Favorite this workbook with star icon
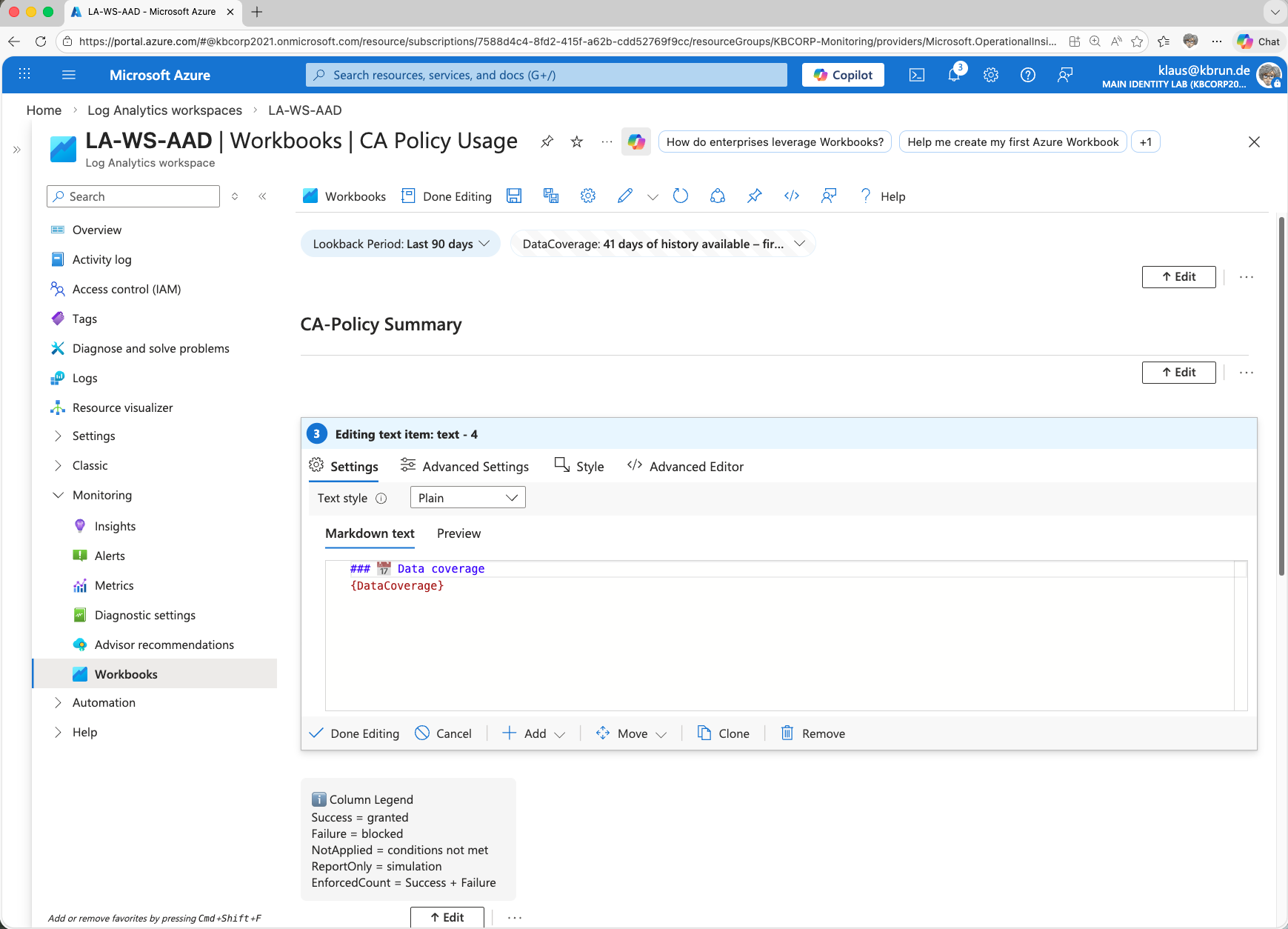This screenshot has width=1288, height=929. coord(577,141)
